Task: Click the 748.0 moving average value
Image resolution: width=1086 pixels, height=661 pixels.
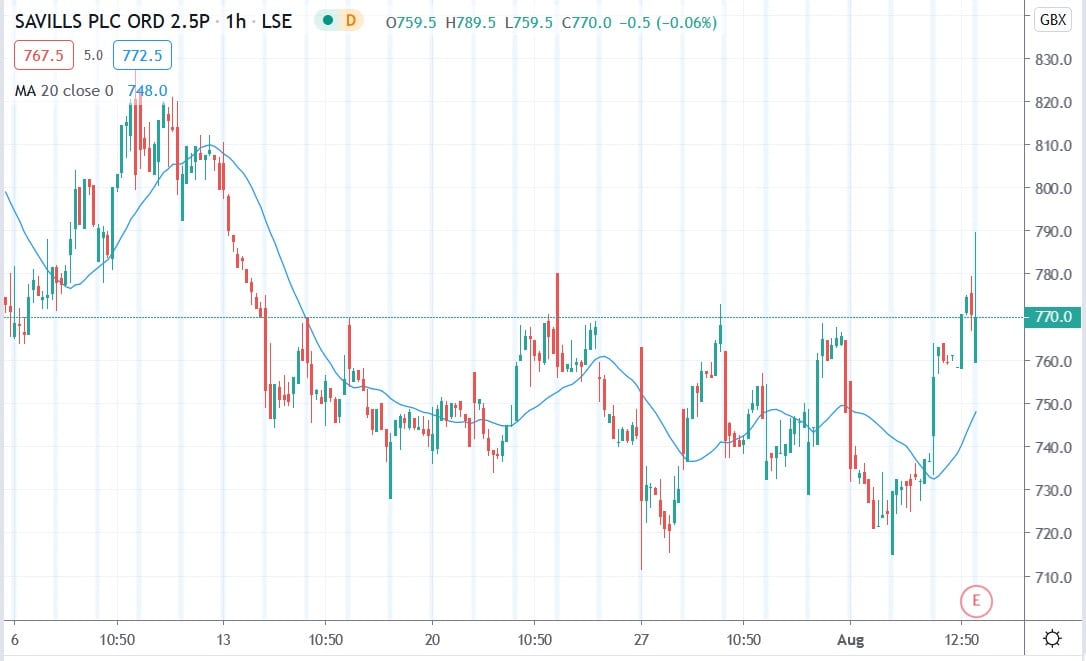Action: click(x=148, y=90)
